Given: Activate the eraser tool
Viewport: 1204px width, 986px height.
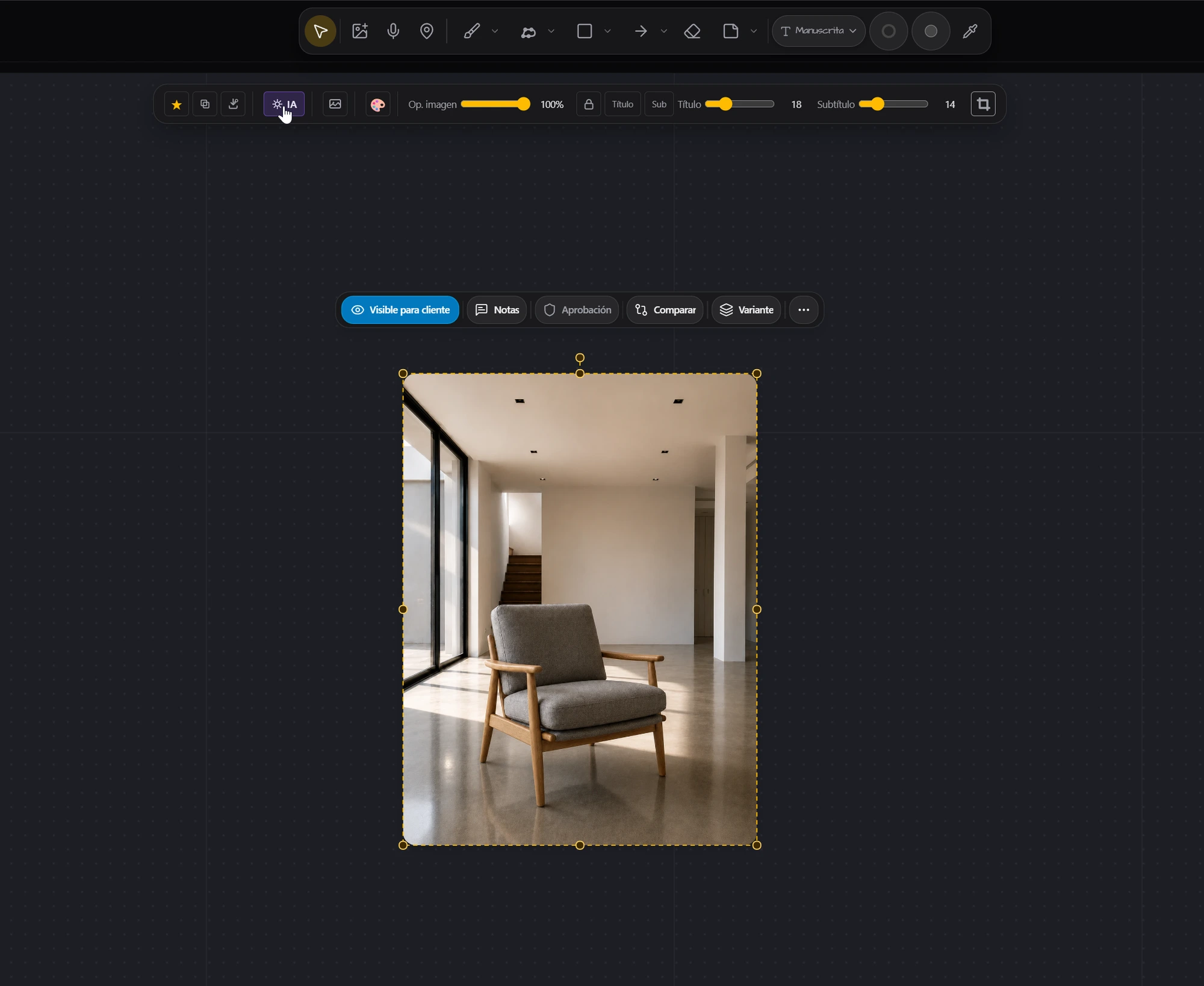Looking at the screenshot, I should pos(692,31).
